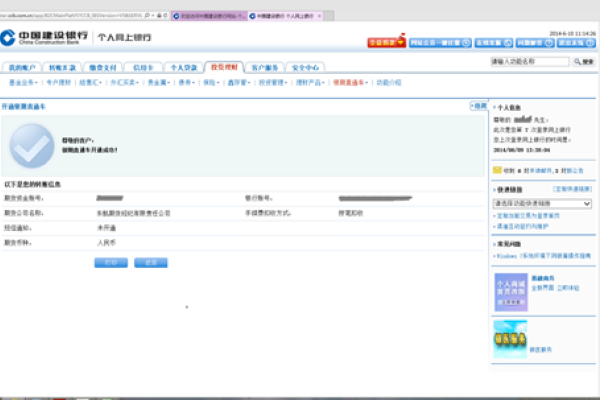This screenshot has height=400, width=600.
Task: Open the mail envelope message icon
Action: (x=498, y=170)
